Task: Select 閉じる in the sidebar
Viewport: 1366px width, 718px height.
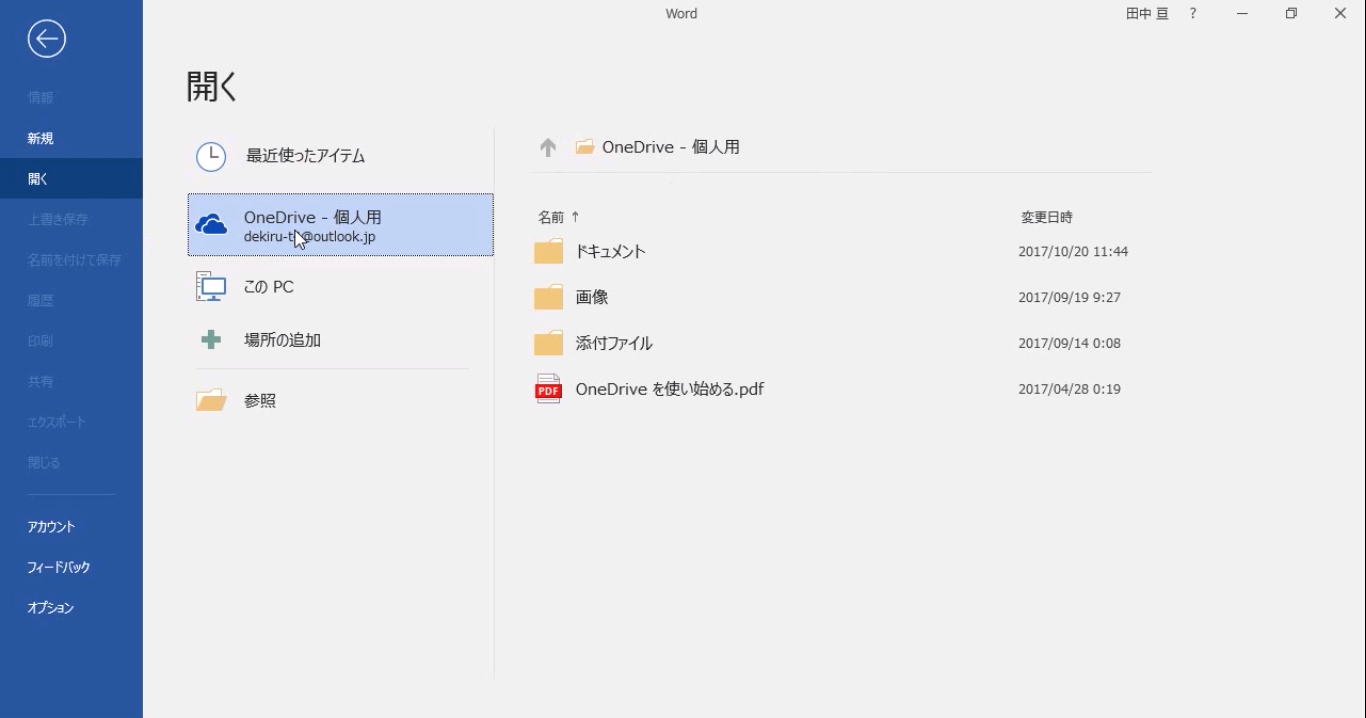Action: coord(71,463)
